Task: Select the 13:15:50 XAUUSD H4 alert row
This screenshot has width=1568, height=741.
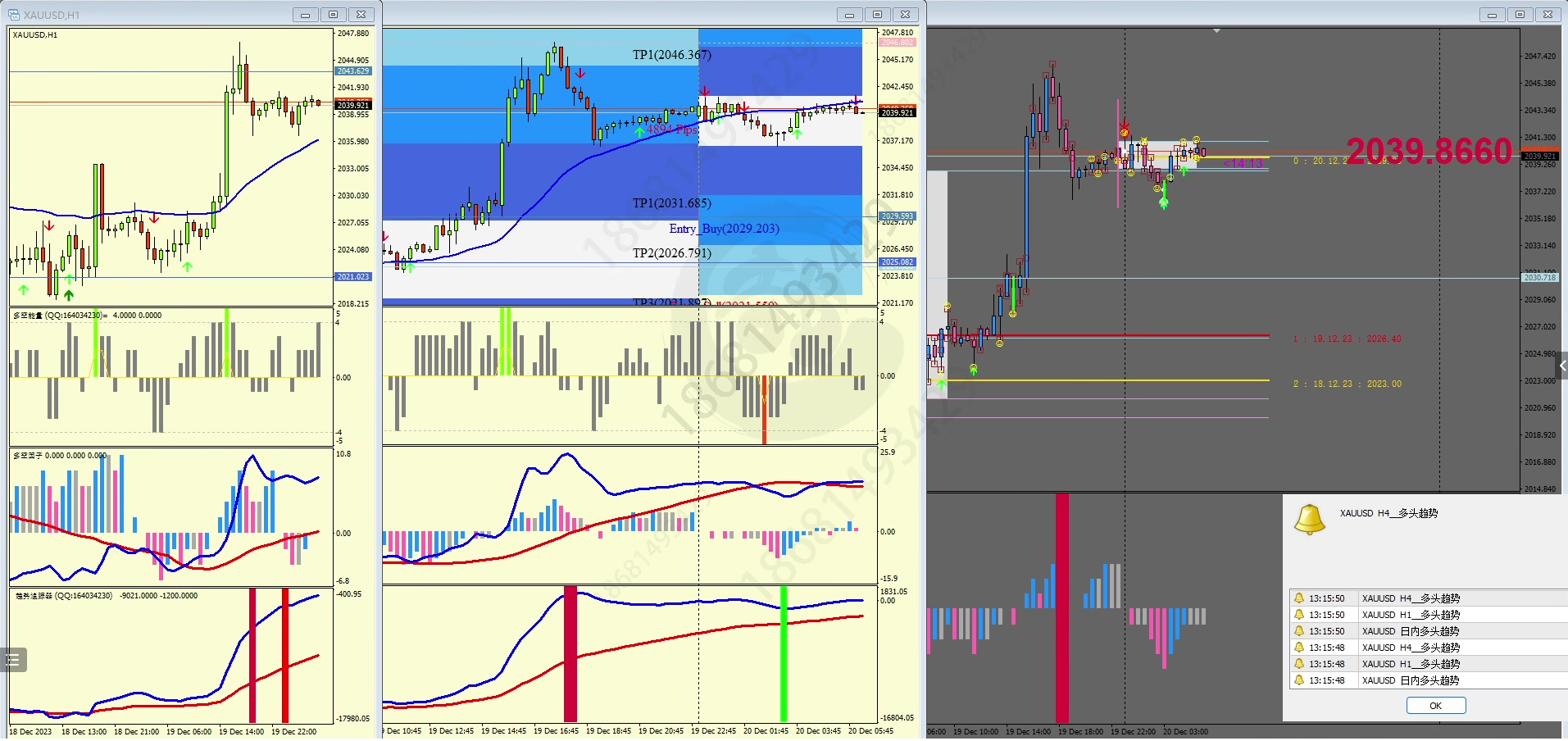Action: coord(1428,598)
